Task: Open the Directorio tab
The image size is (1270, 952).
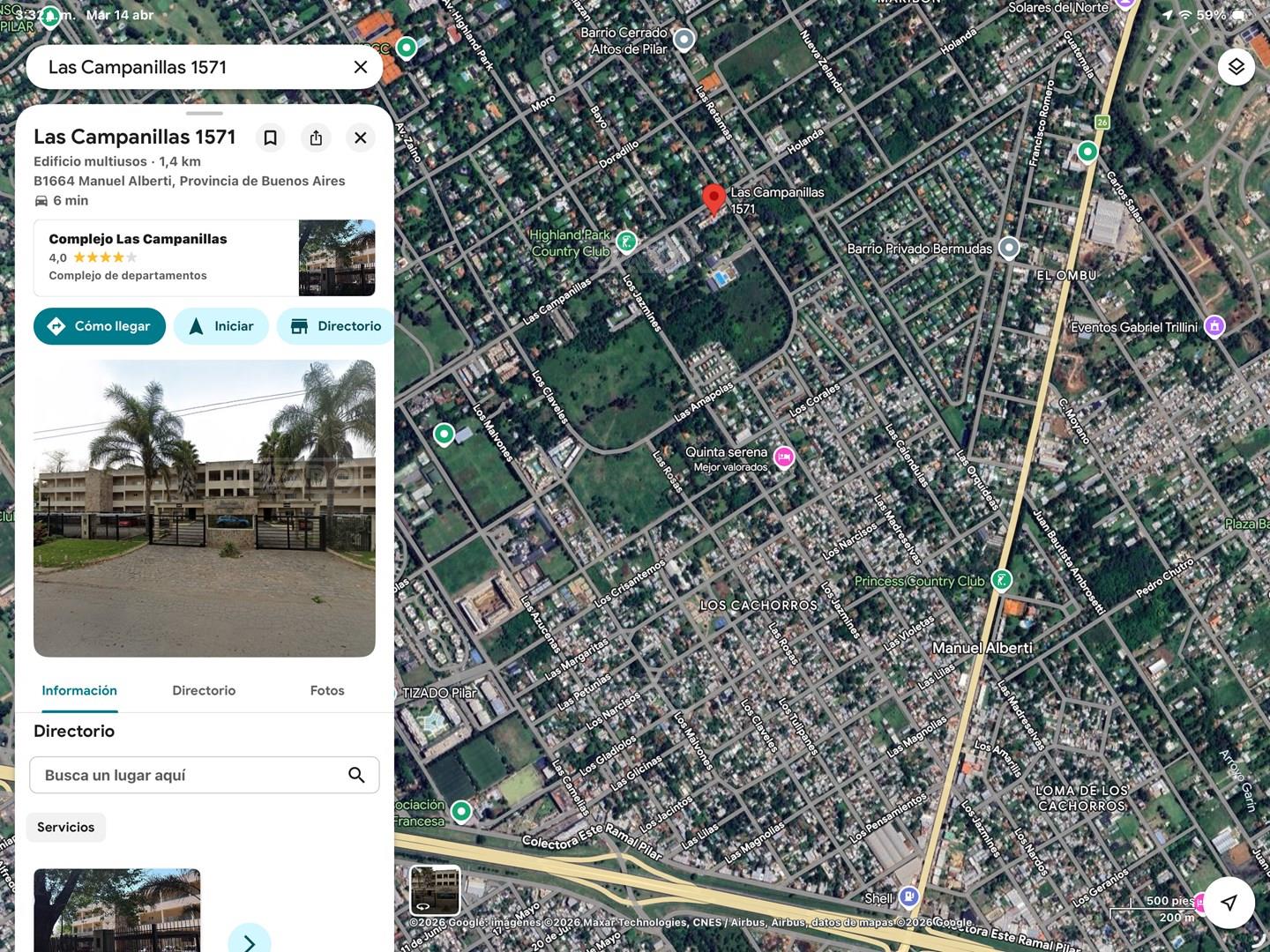Action: [x=204, y=691]
